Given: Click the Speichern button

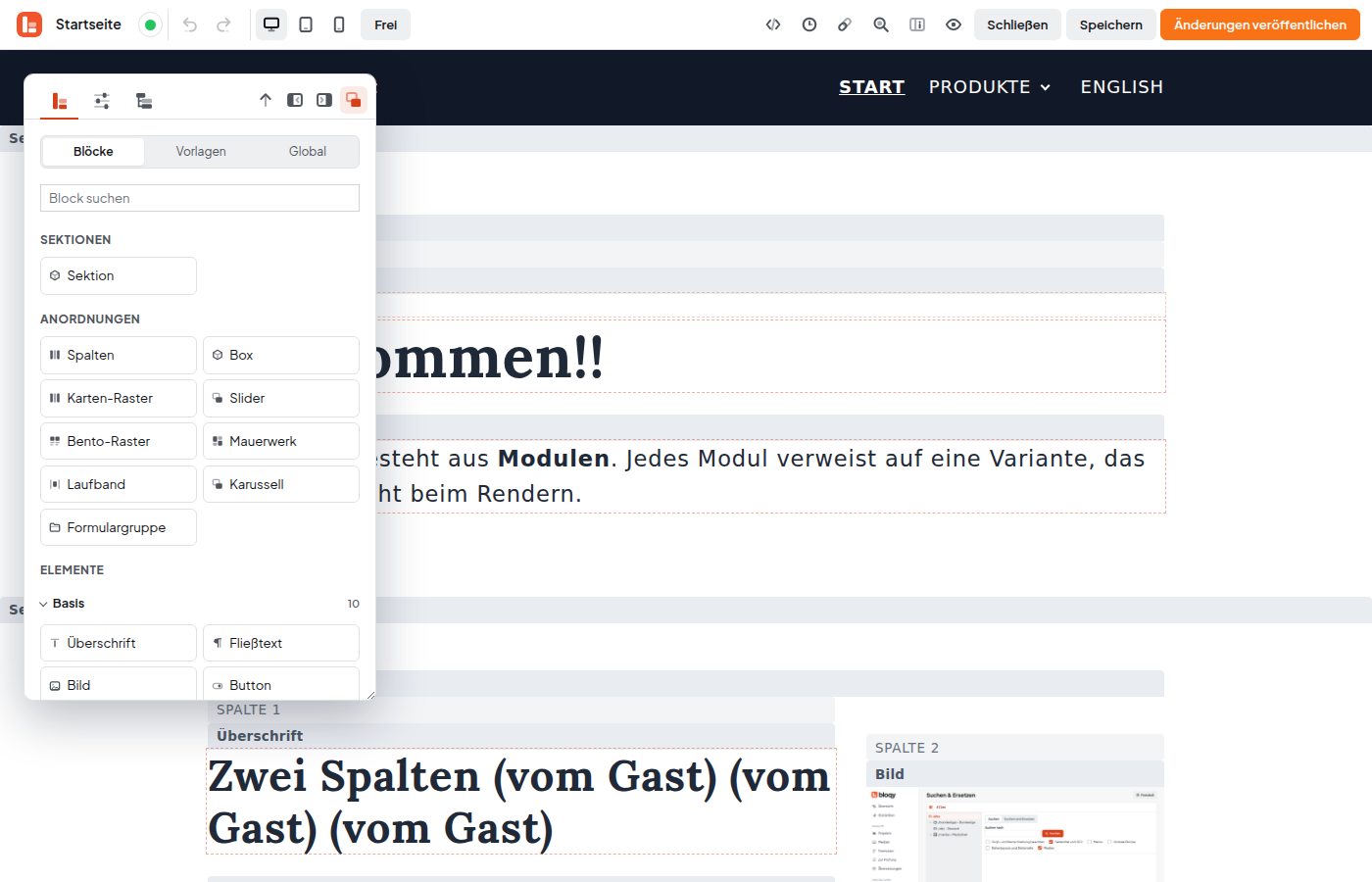Looking at the screenshot, I should [x=1111, y=24].
